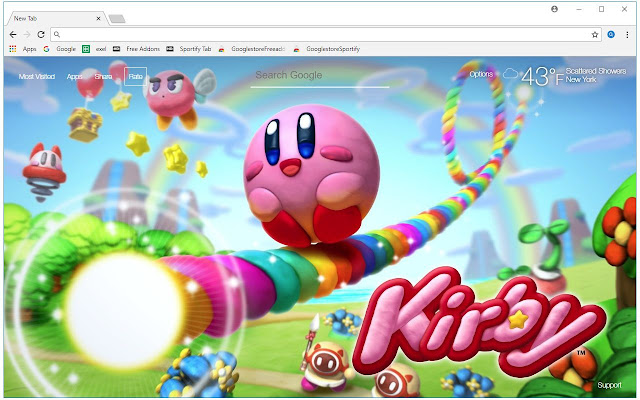The width and height of the screenshot is (640, 400).
Task: Bookmark this page with the star icon
Action: tap(595, 35)
